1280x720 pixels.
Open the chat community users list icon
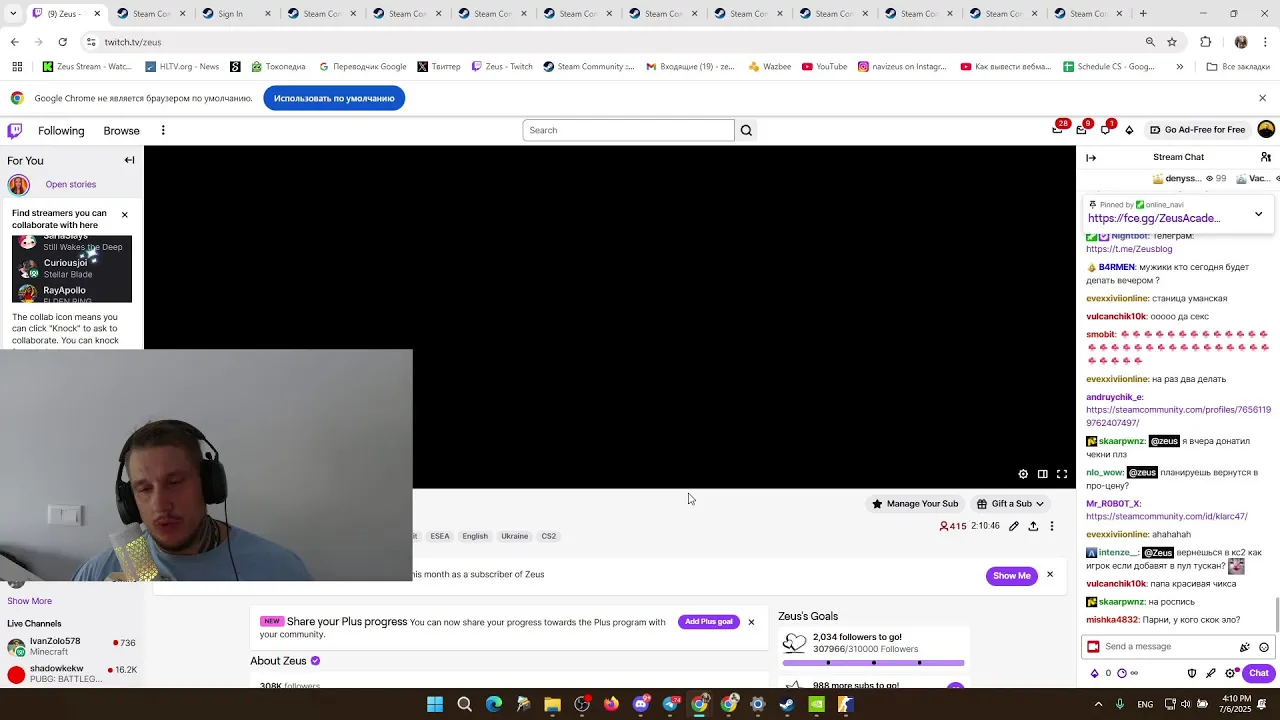click(x=1266, y=157)
